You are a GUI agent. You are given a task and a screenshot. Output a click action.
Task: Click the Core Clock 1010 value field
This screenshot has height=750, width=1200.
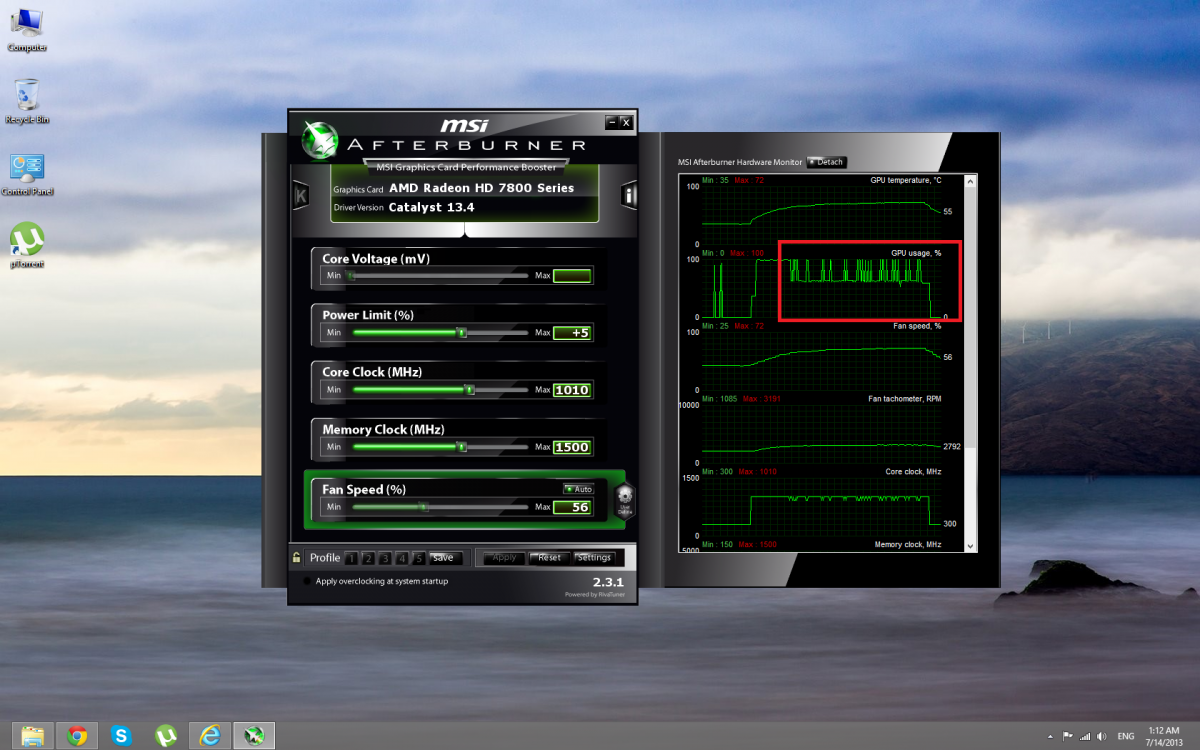[572, 390]
